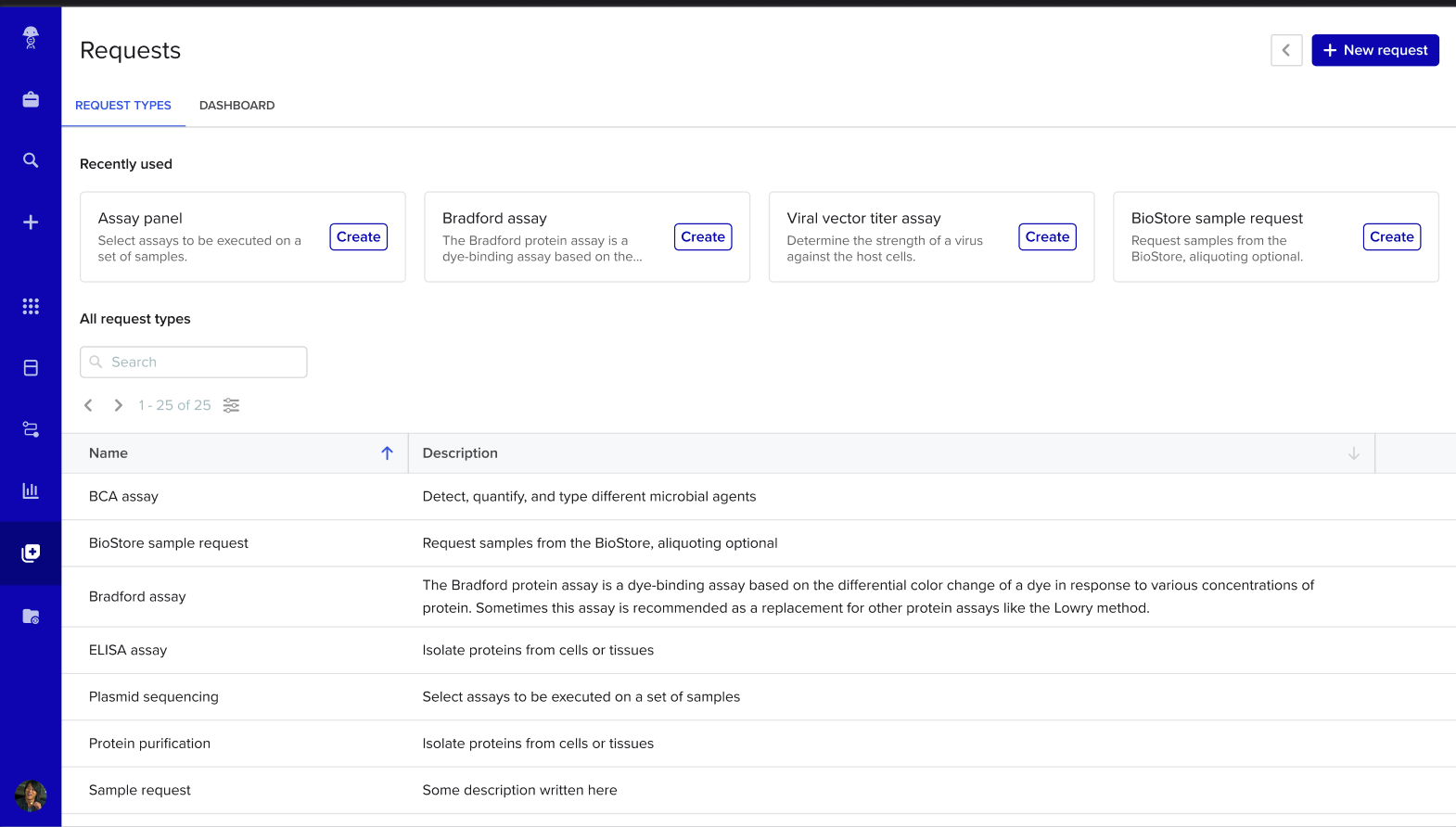Go to next page of request types
Screen dimensions: 1456x827
click(118, 405)
